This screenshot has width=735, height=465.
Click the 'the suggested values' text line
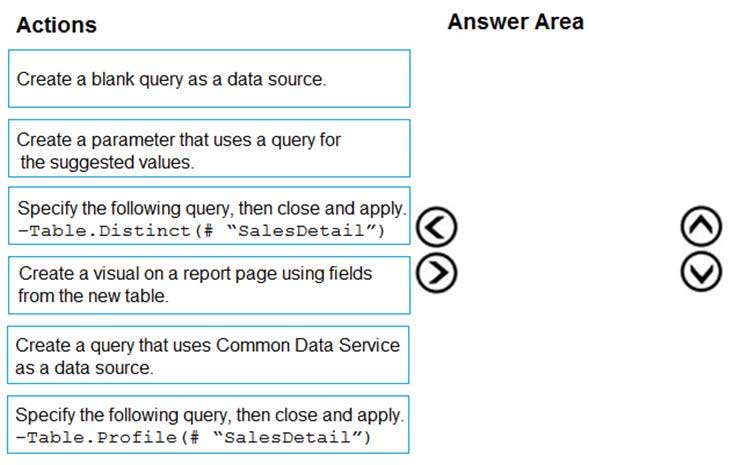106,161
